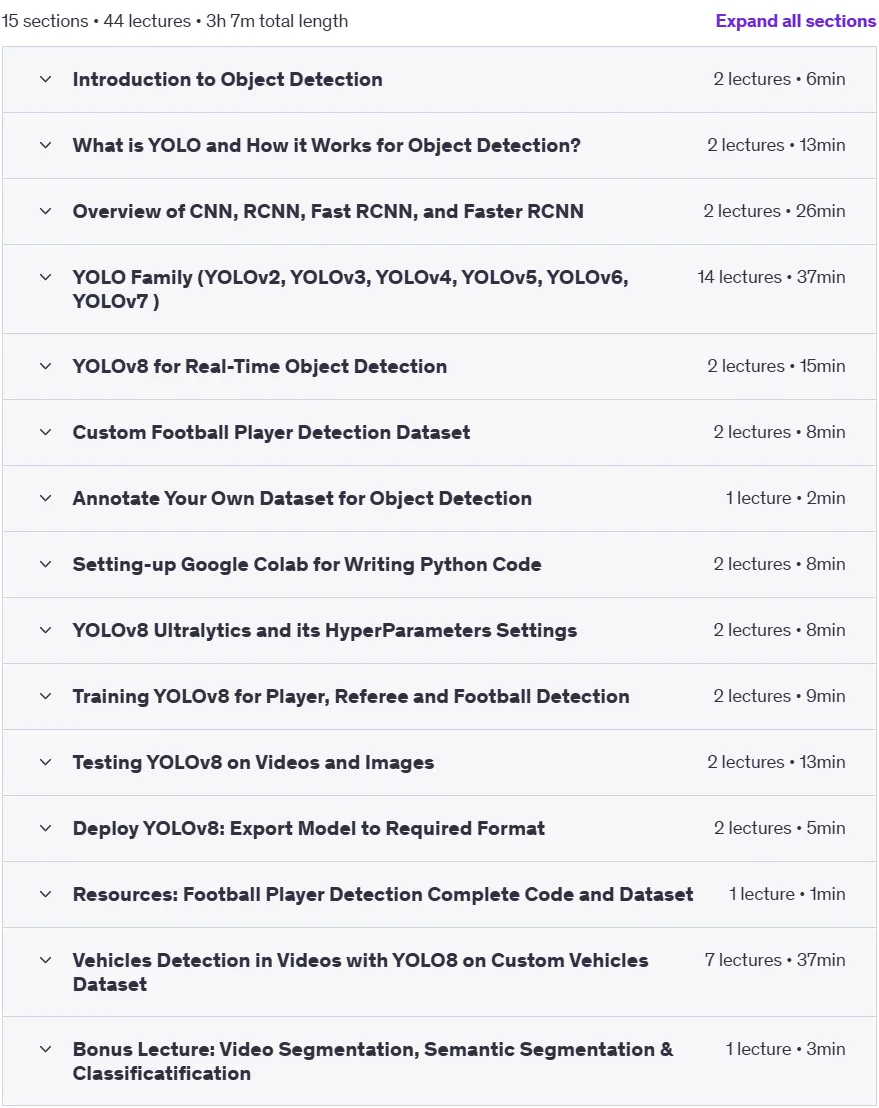Expand Bonus Lecture section chevron

click(45, 1049)
